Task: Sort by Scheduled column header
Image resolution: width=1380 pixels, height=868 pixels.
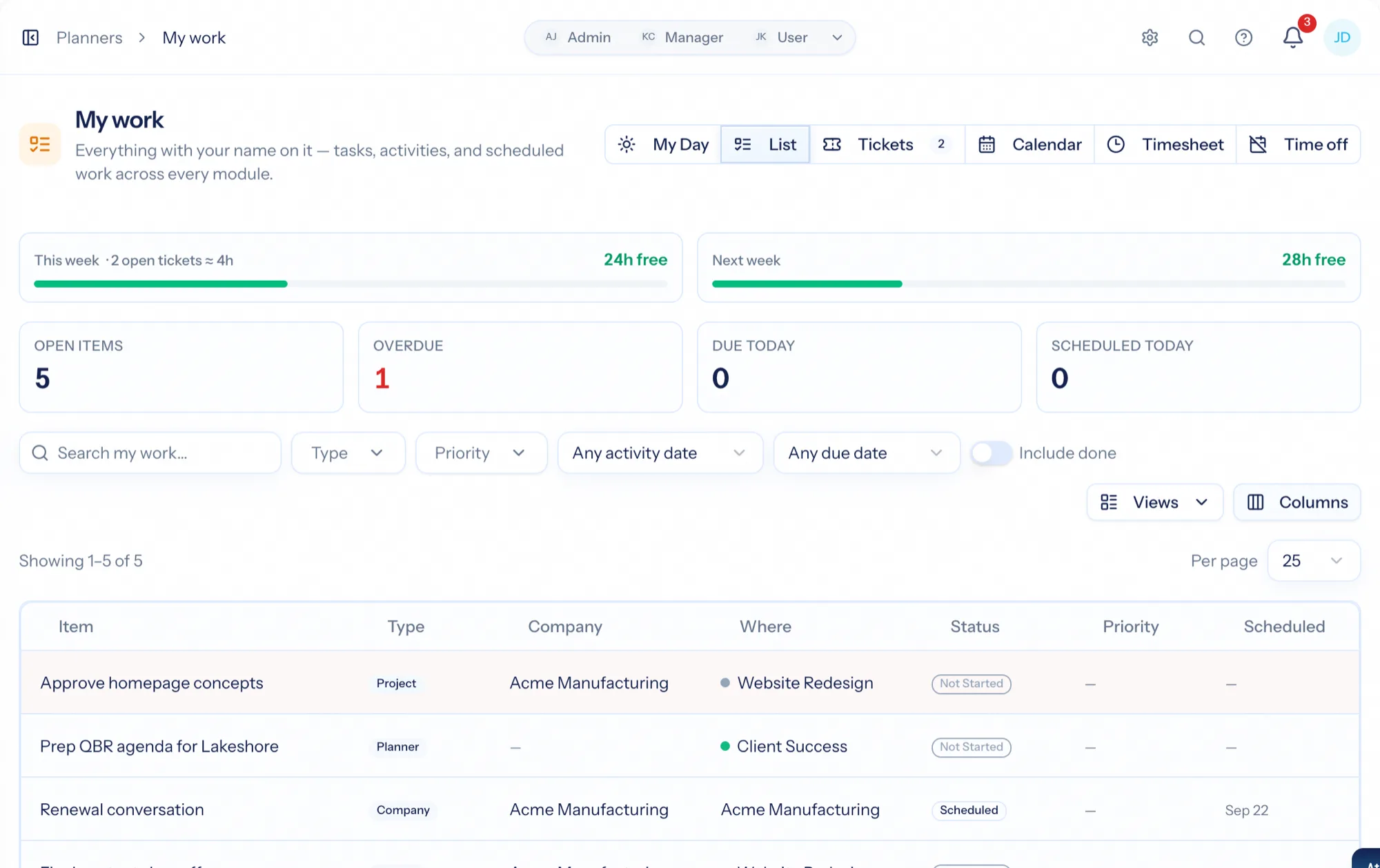Action: pyautogui.click(x=1284, y=627)
